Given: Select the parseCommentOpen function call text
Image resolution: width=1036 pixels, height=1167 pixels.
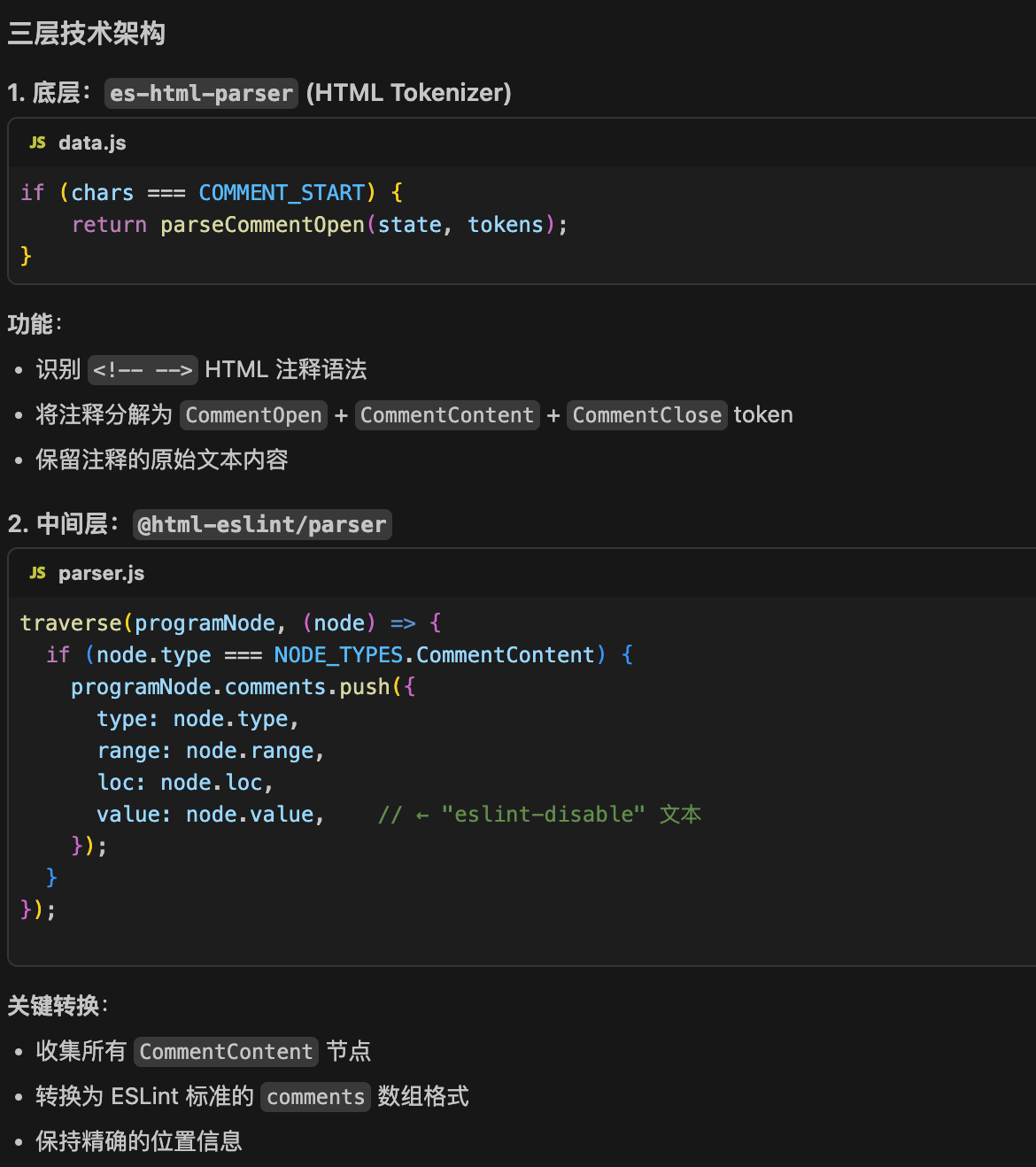Looking at the screenshot, I should [x=261, y=224].
